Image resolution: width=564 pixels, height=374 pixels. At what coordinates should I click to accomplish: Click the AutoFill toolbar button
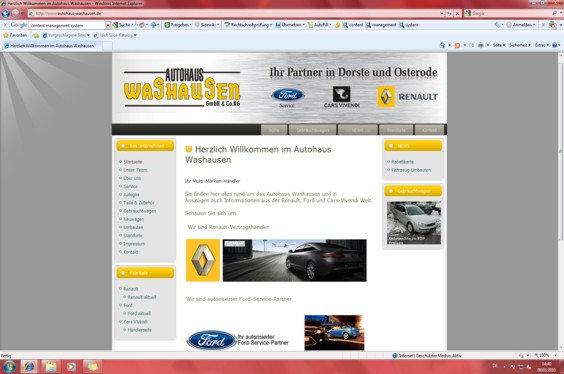coord(319,25)
